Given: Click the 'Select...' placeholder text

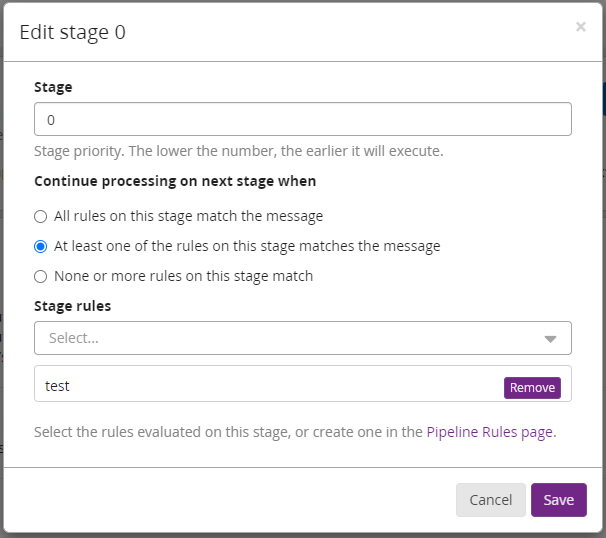Looking at the screenshot, I should click(x=74, y=338).
